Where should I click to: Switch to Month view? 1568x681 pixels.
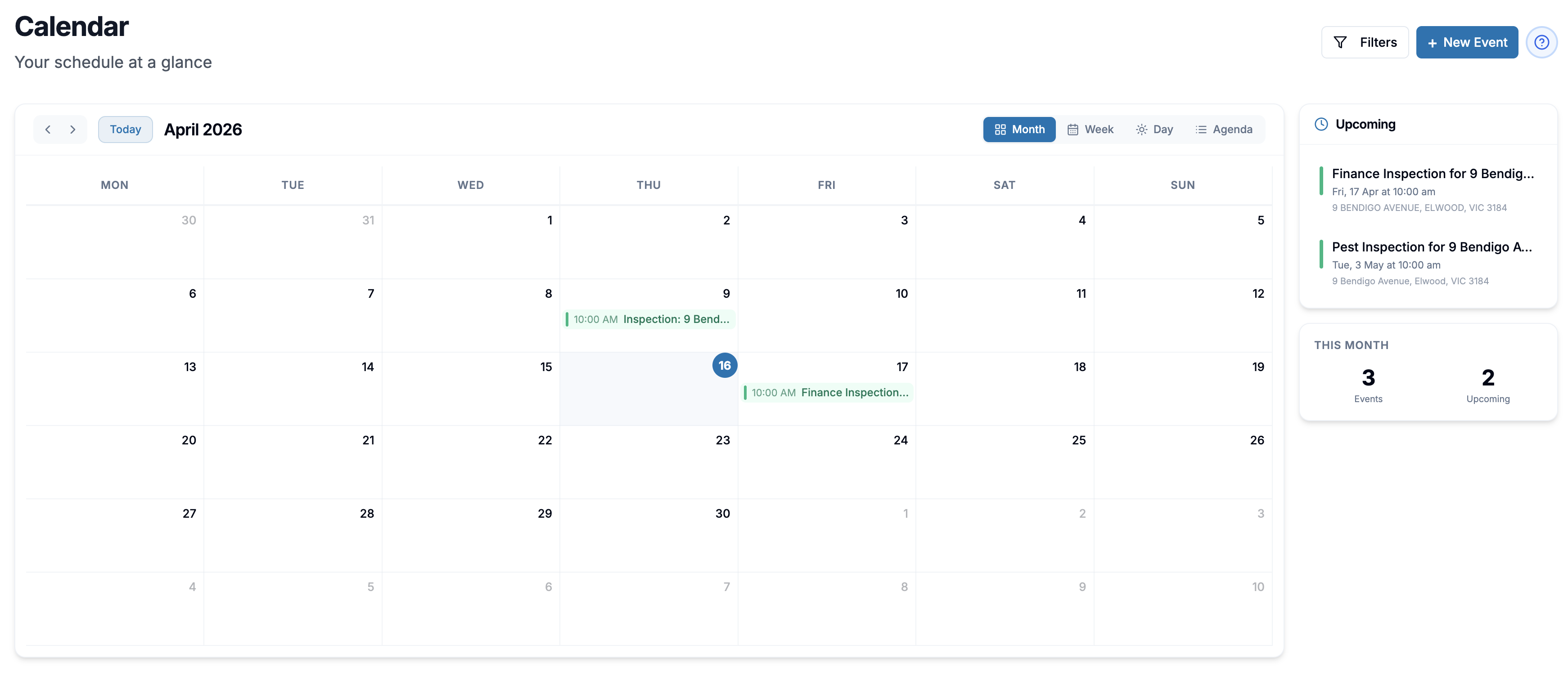coord(1019,130)
